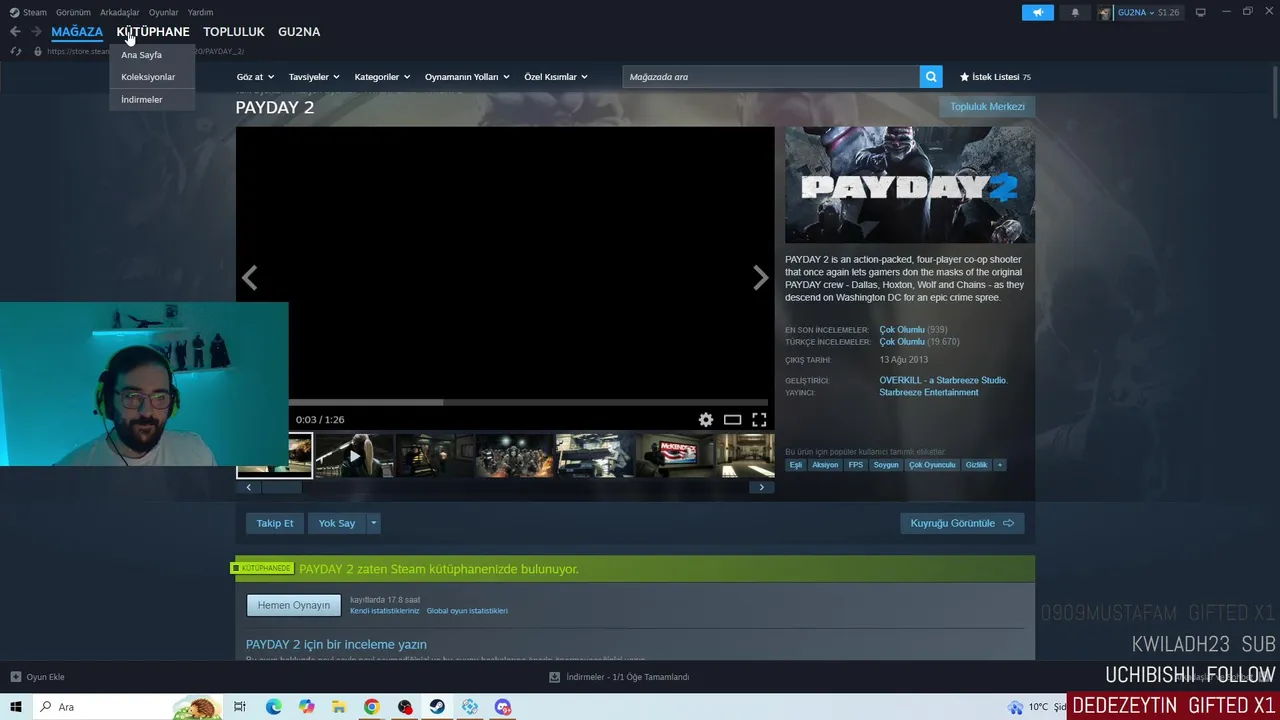Open the announcements megaphone button
The width and height of the screenshot is (1280, 720).
1038,12
